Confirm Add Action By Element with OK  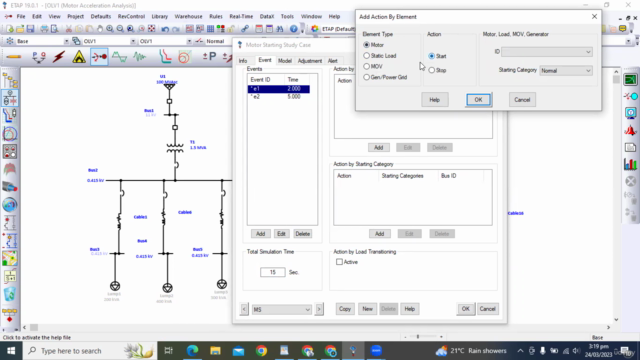[478, 100]
